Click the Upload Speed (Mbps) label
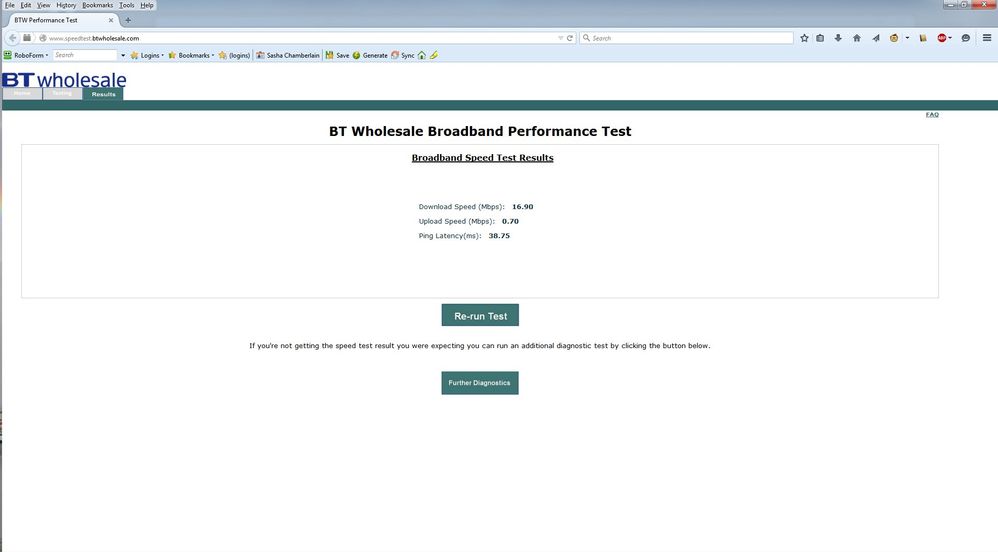 click(456, 222)
